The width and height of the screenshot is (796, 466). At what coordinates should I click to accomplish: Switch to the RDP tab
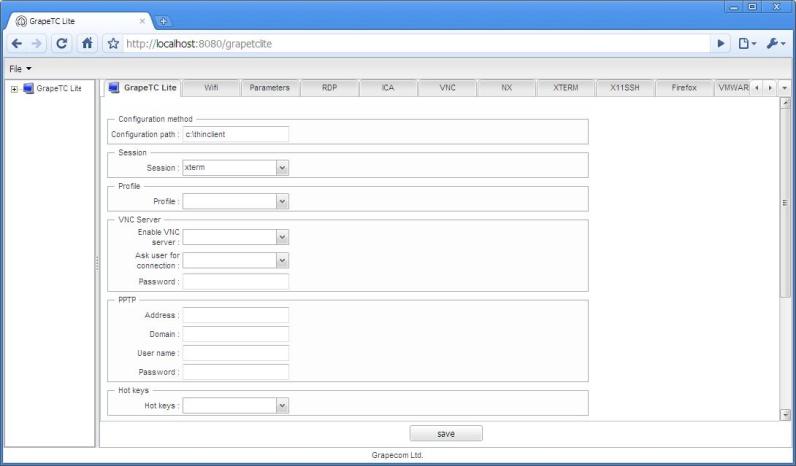pos(329,88)
